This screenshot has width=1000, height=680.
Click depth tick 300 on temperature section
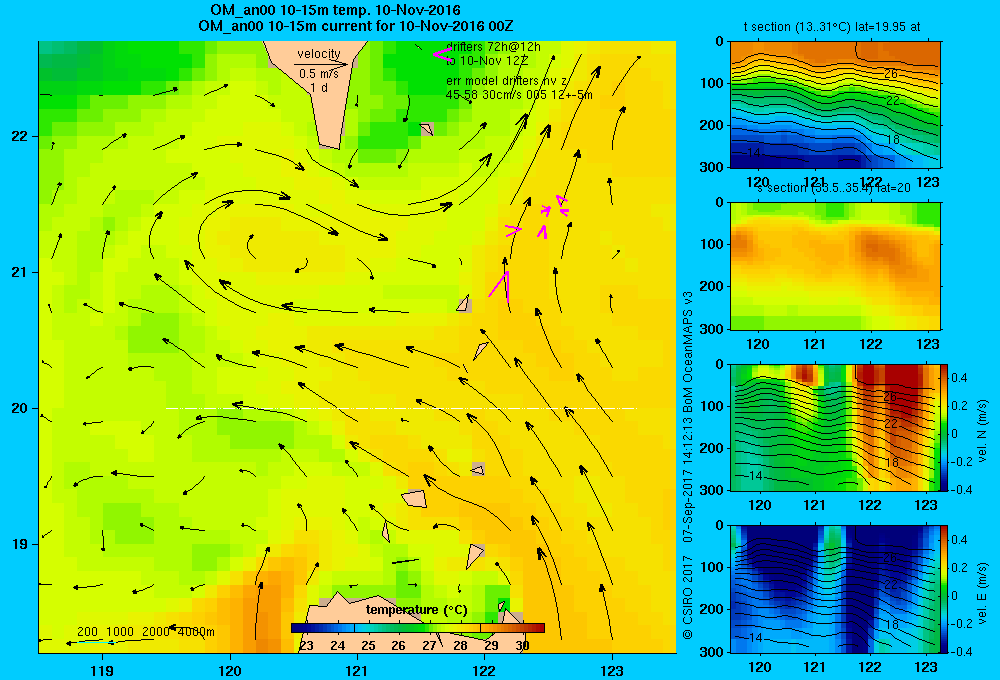tap(712, 167)
